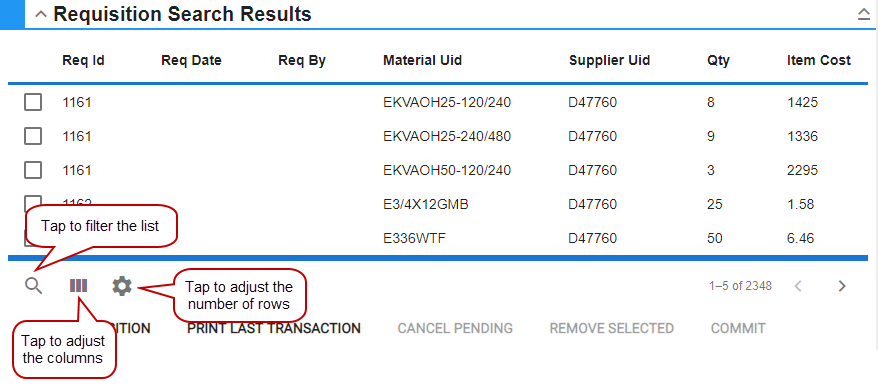878x385 pixels.
Task: Click the magnifier filter list icon
Action: [34, 286]
